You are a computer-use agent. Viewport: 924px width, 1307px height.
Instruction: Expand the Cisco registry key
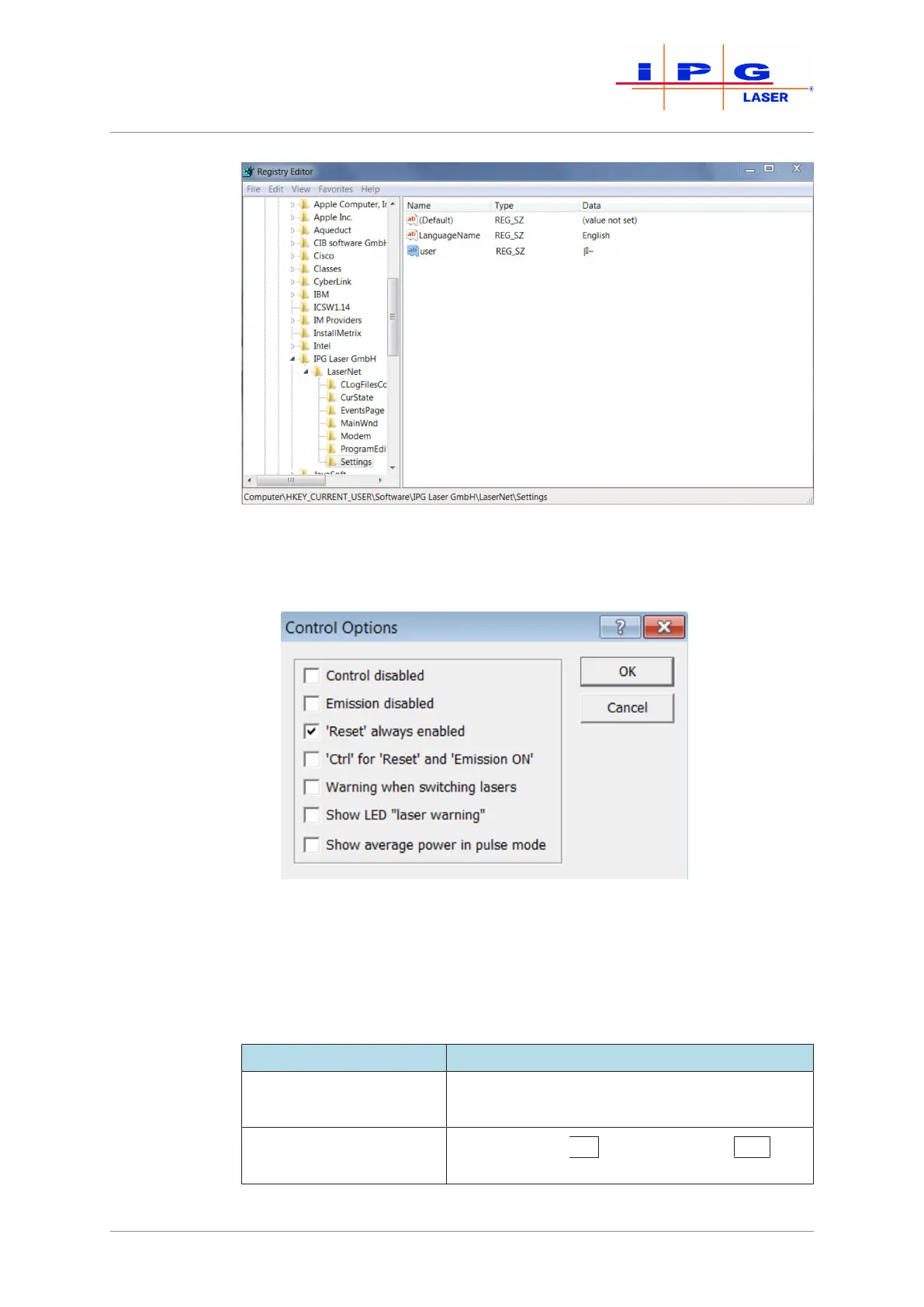click(x=292, y=256)
